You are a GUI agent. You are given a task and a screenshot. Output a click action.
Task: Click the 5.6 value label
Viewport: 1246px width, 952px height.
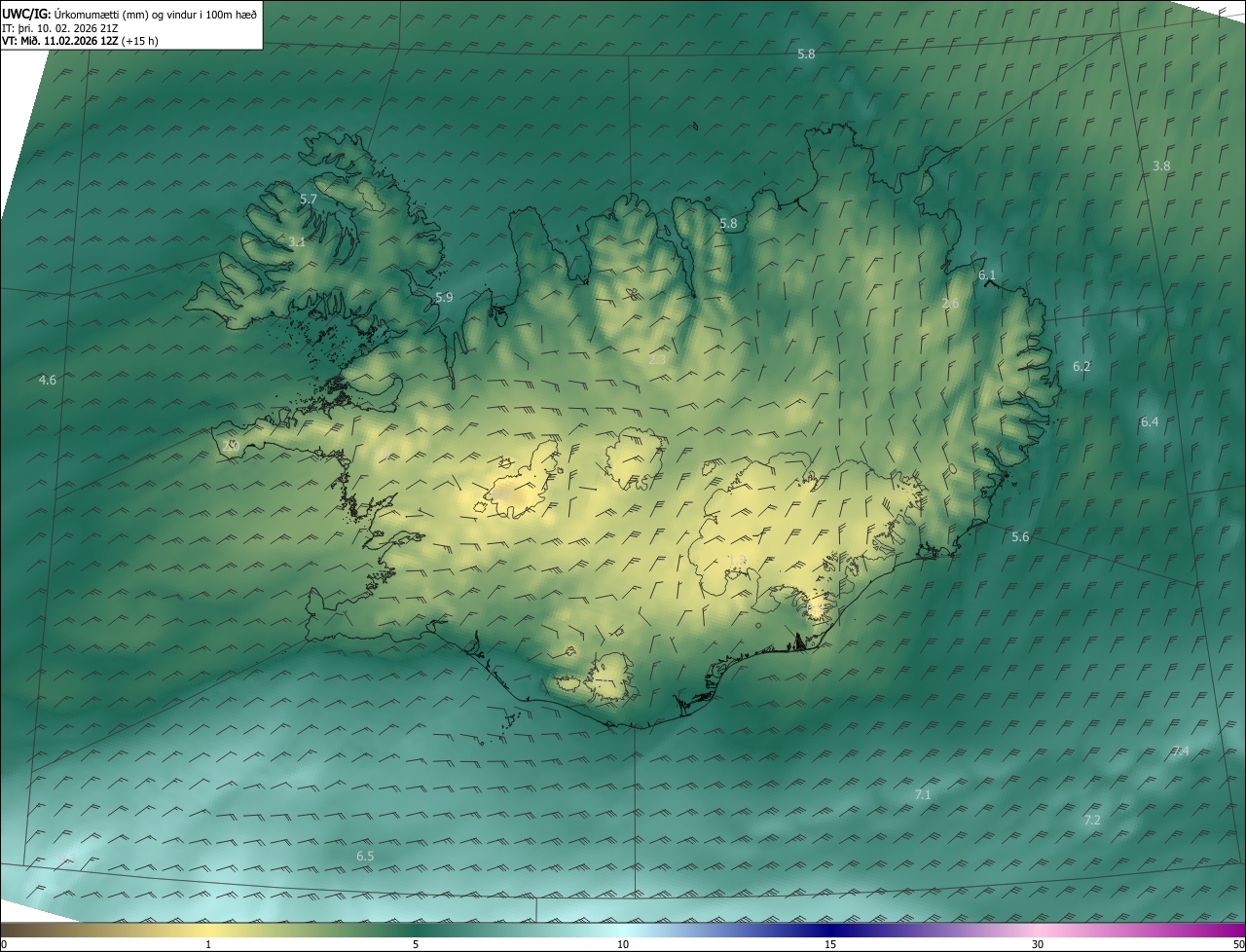(1020, 537)
